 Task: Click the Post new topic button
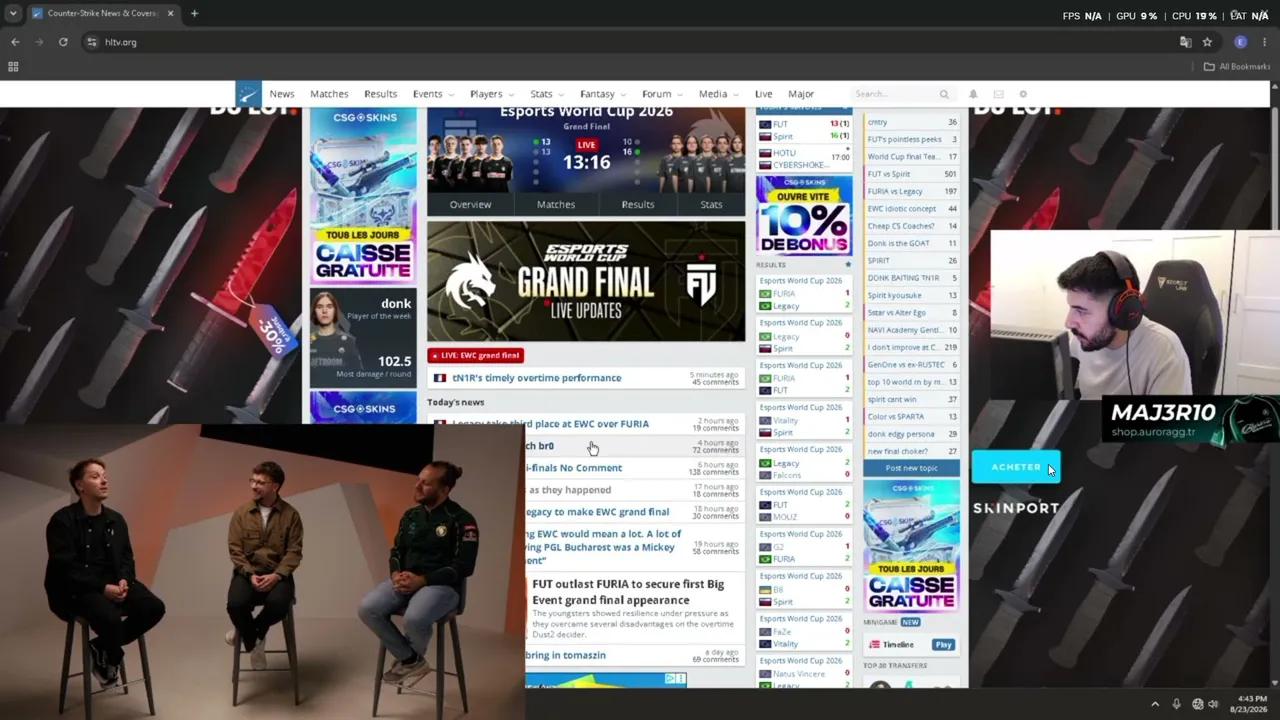[911, 468]
